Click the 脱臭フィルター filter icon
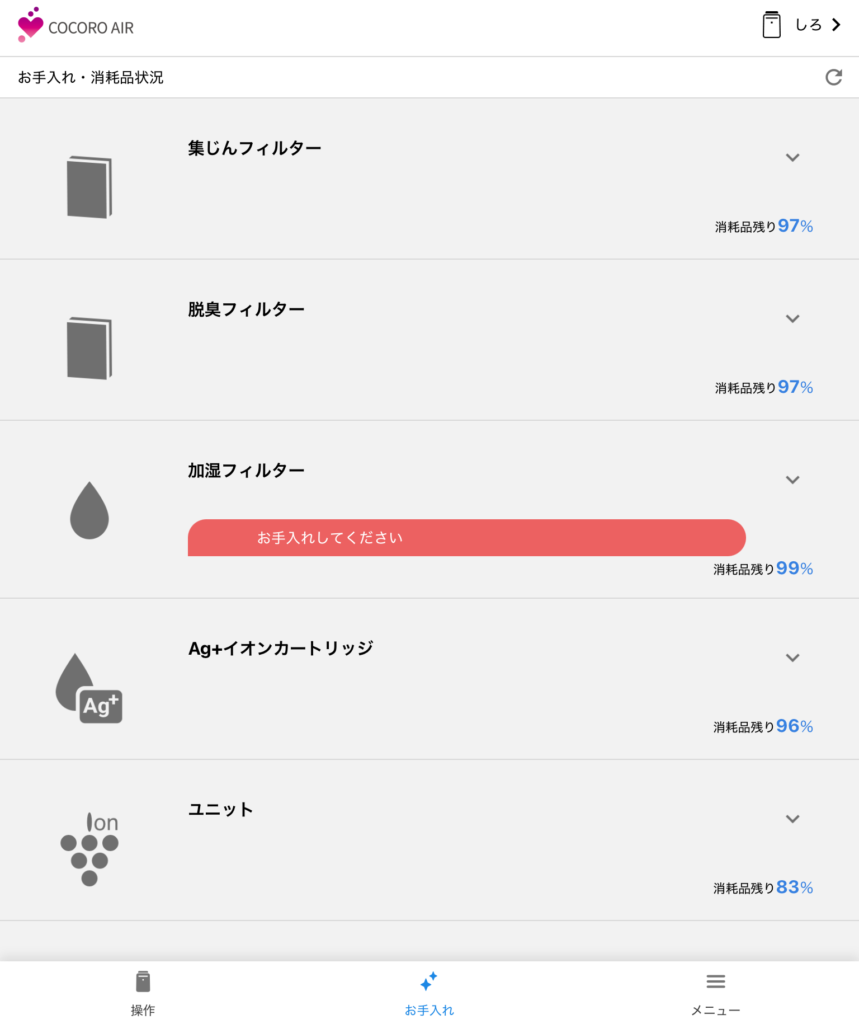The height and width of the screenshot is (1024, 859). pyautogui.click(x=89, y=348)
